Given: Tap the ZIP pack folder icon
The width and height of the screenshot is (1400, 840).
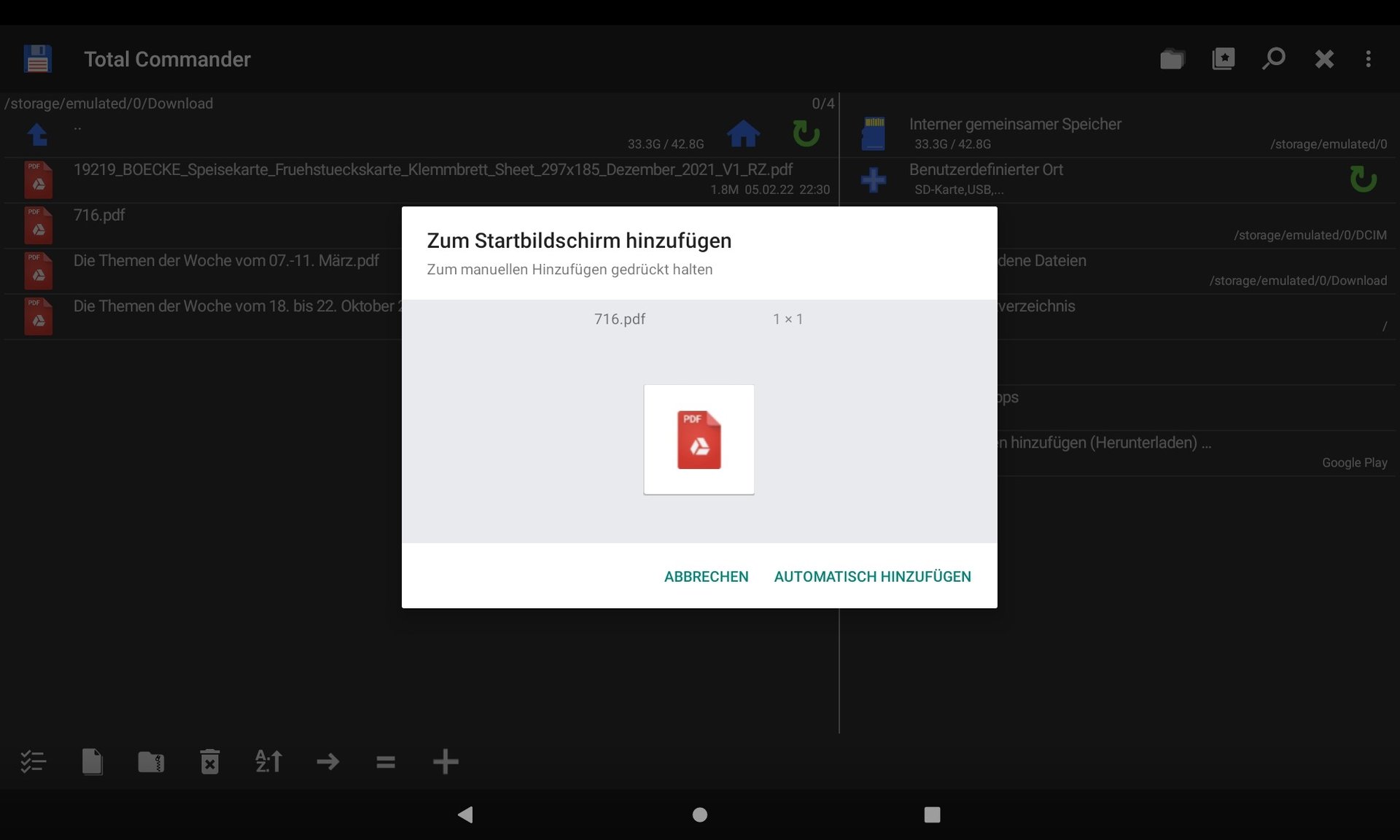Looking at the screenshot, I should [151, 762].
